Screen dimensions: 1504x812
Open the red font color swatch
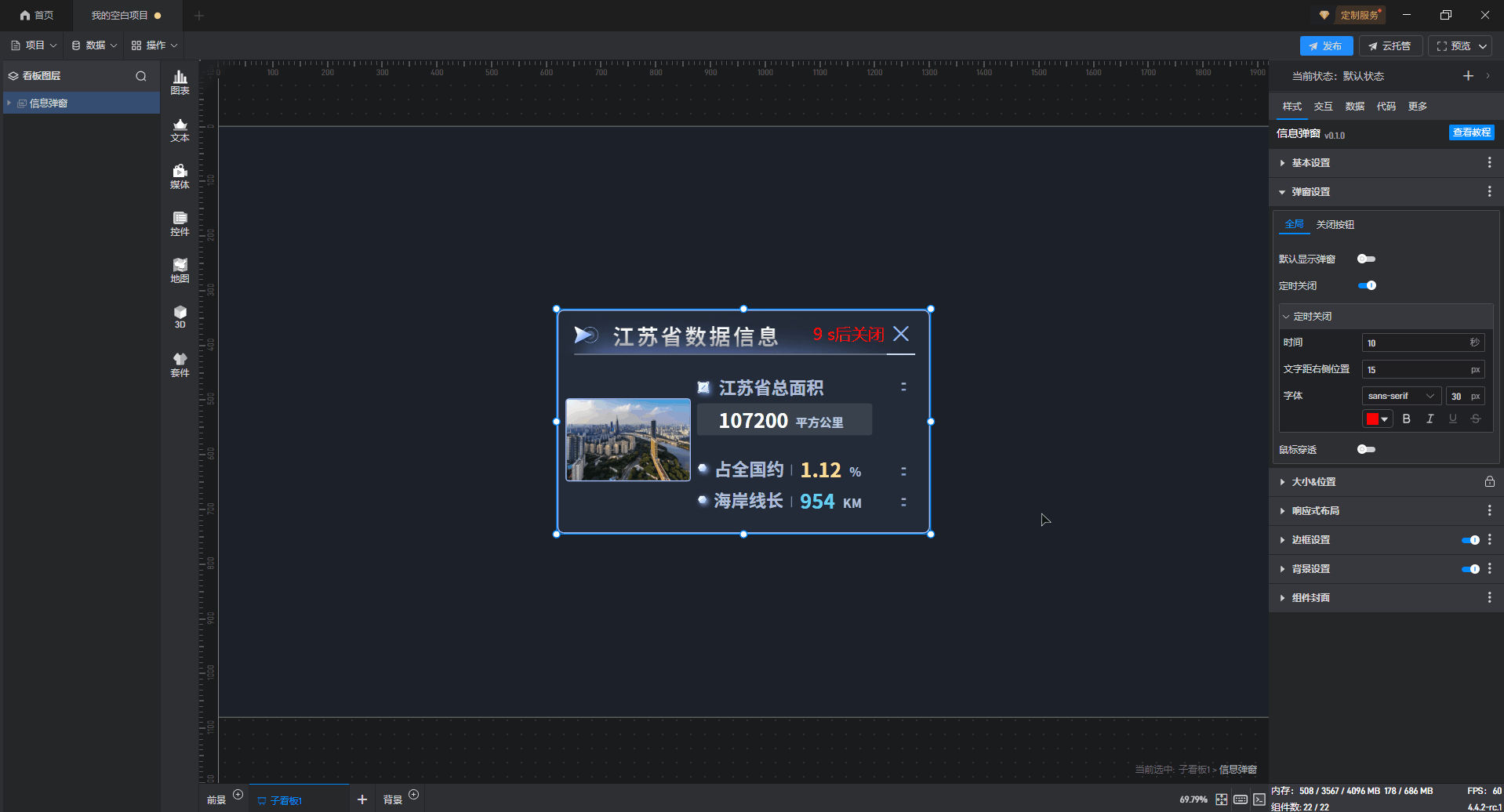[1376, 419]
